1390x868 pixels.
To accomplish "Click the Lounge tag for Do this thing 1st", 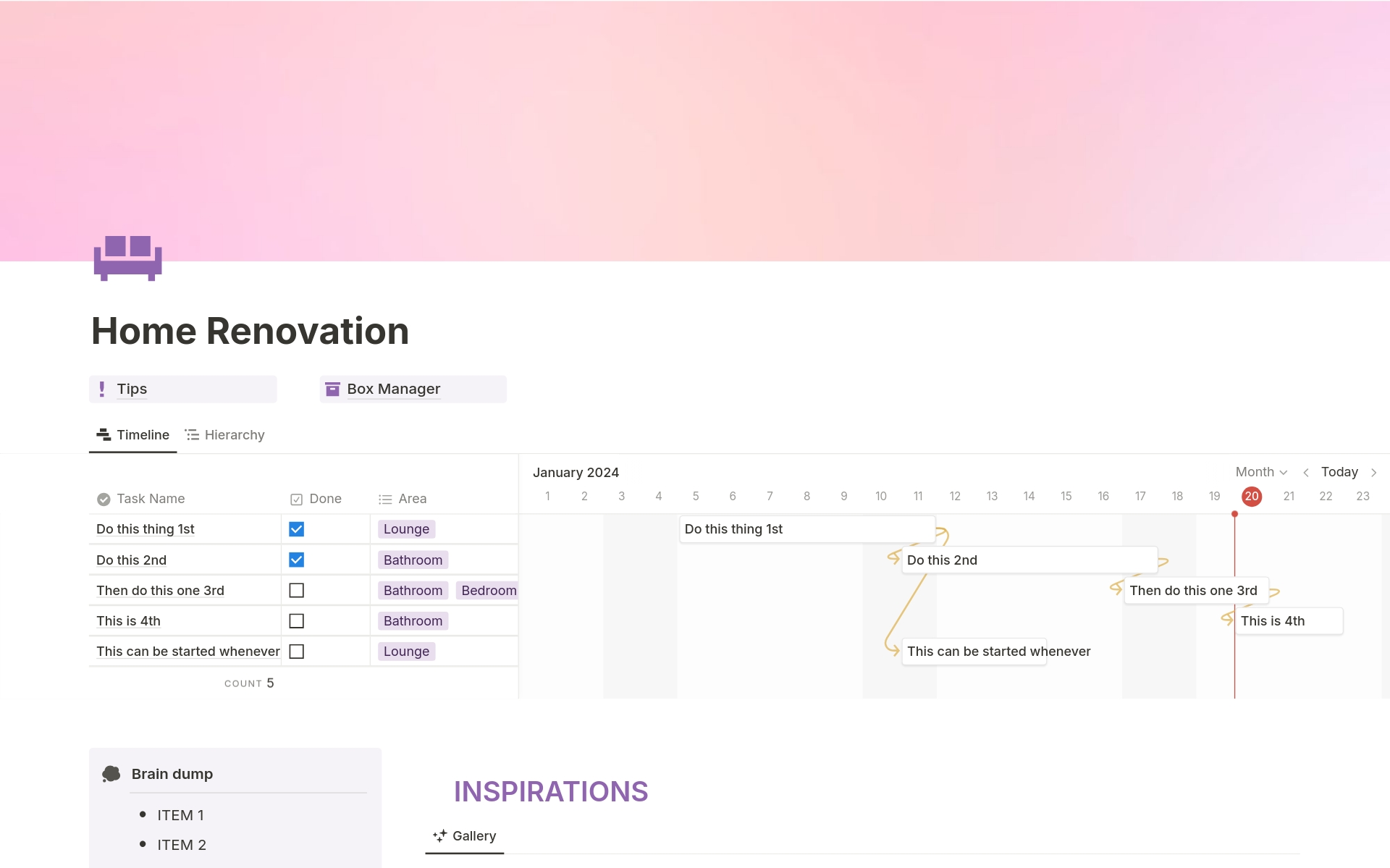I will 406,529.
